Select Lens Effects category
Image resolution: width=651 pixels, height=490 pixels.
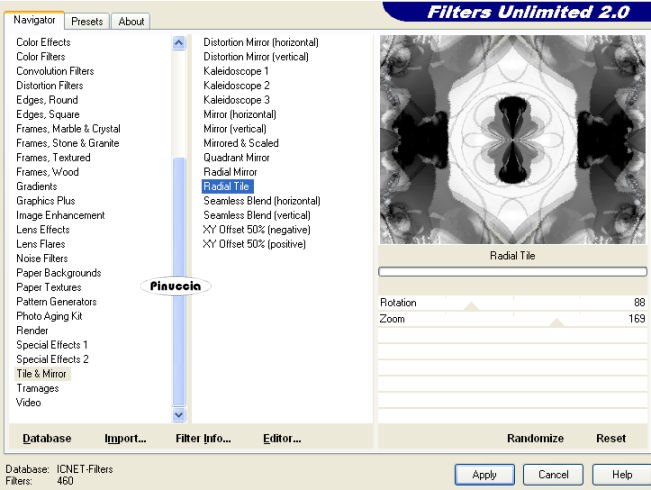(43, 229)
